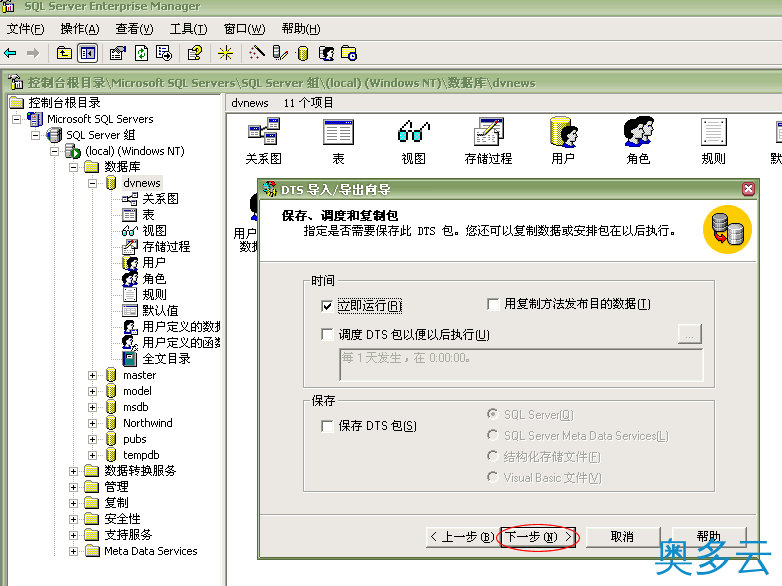
Task: Click the Export List toolbar icon
Action: click(x=164, y=53)
